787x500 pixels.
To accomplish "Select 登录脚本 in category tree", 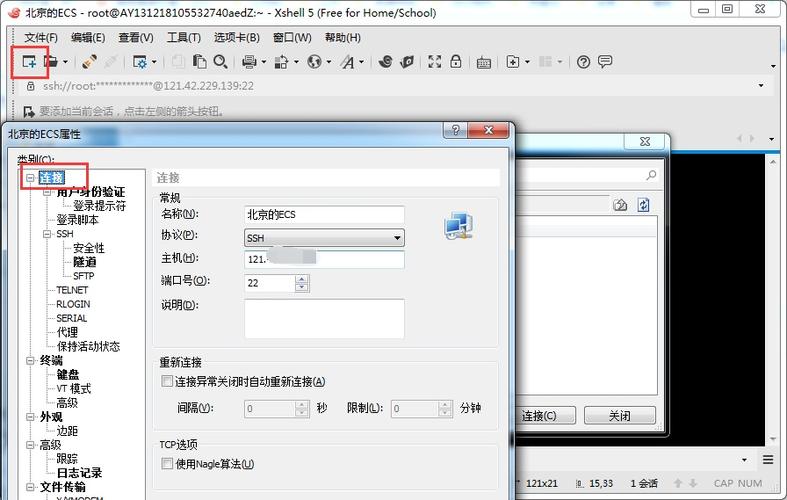I will tap(77, 220).
